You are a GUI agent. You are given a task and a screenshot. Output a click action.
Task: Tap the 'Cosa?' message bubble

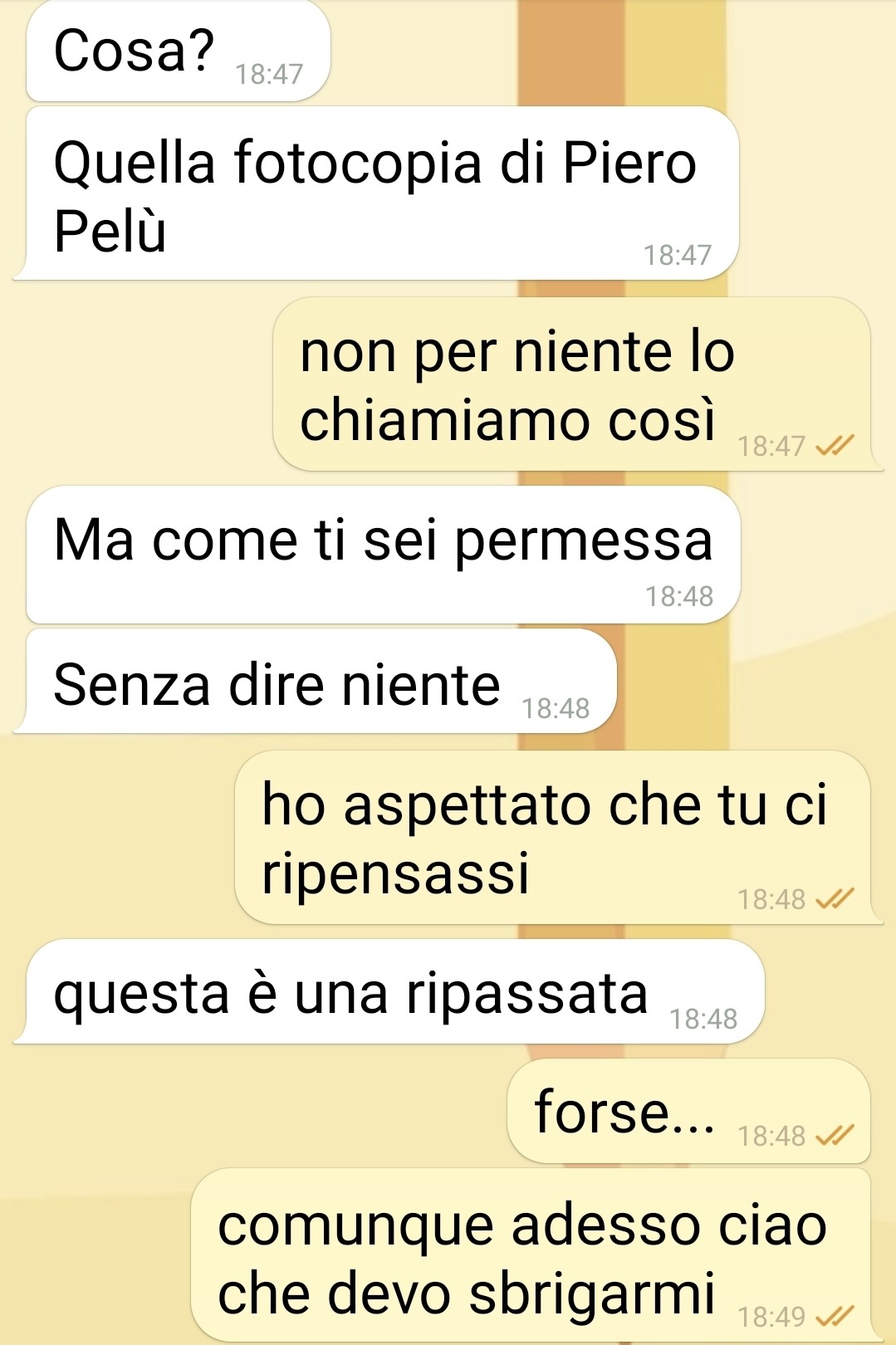coord(179,51)
